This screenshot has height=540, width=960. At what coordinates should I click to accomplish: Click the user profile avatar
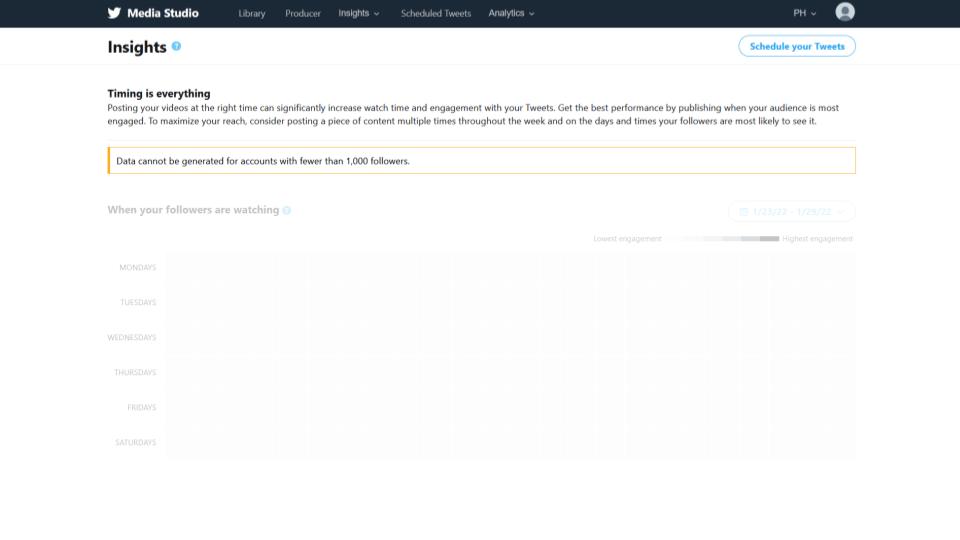[x=845, y=12]
